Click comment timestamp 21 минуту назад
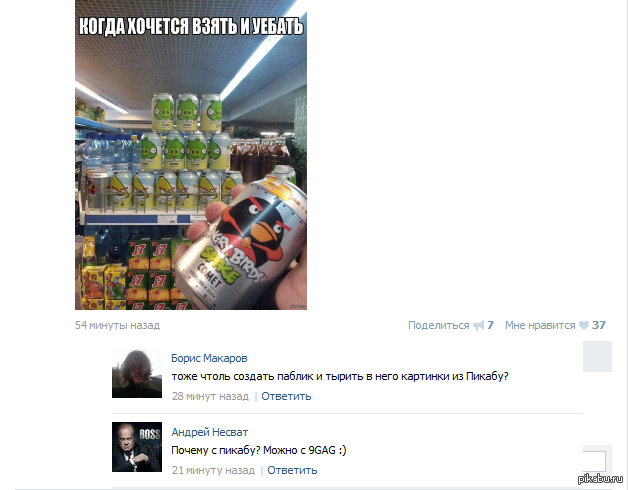Image resolution: width=628 pixels, height=490 pixels. pos(213,470)
